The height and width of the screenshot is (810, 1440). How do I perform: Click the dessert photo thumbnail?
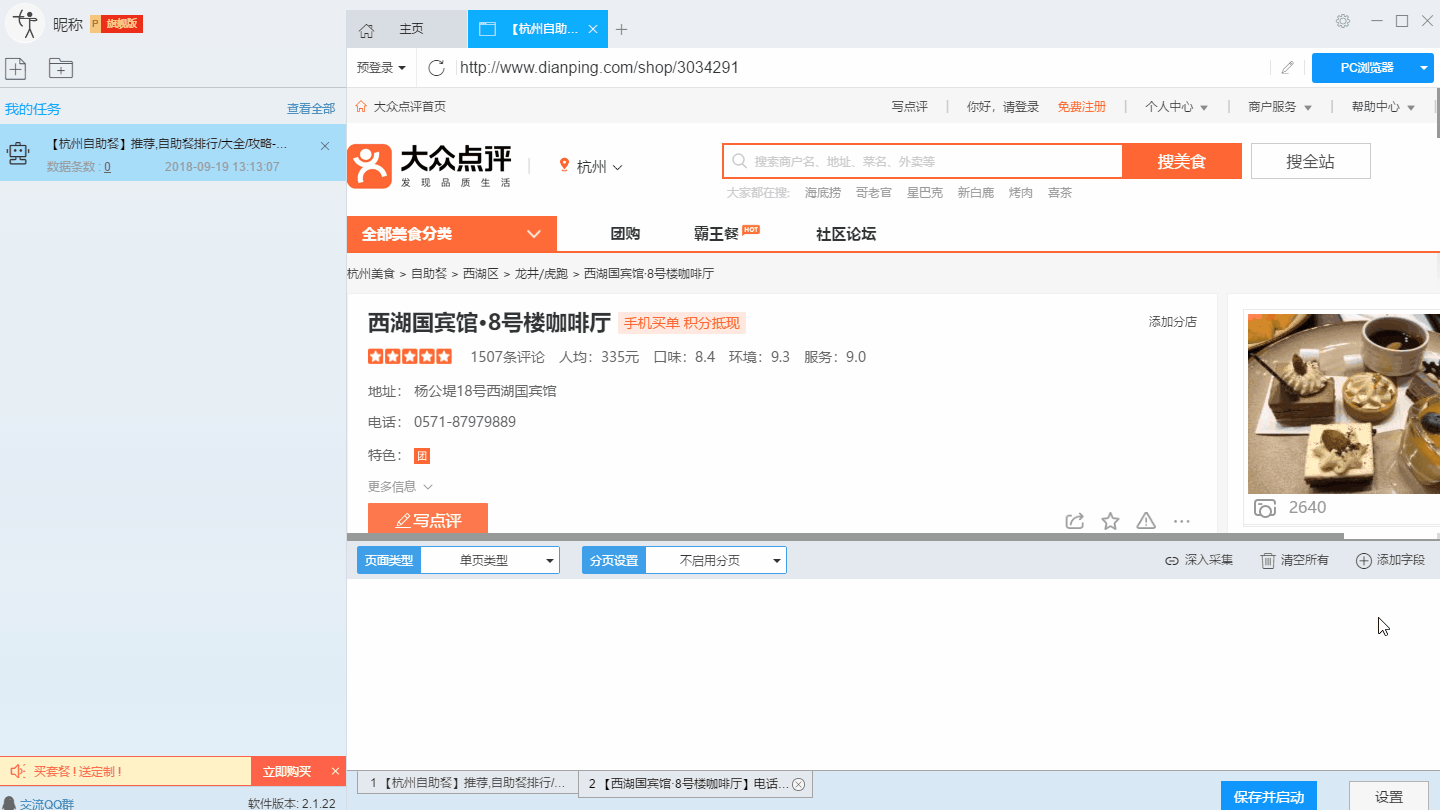pyautogui.click(x=1344, y=403)
